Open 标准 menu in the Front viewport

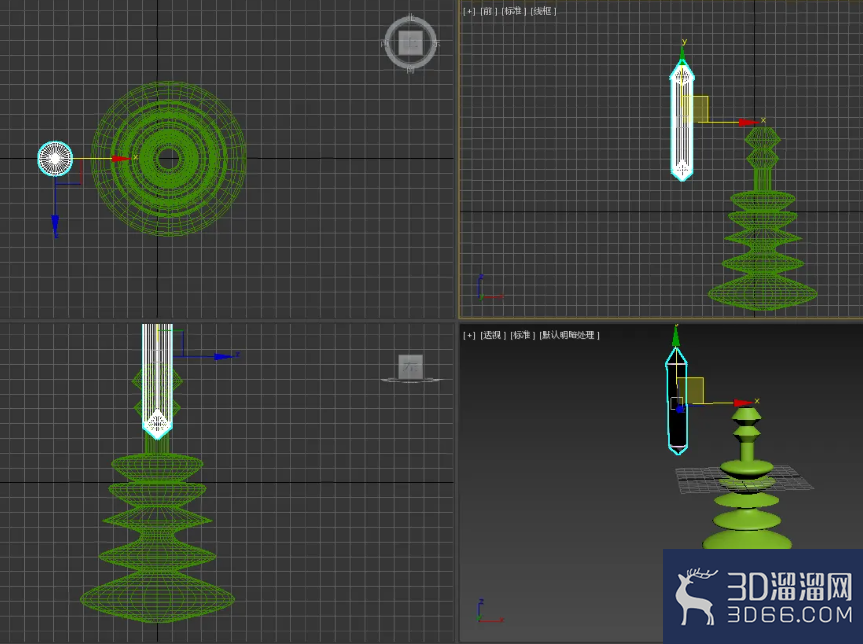click(514, 11)
